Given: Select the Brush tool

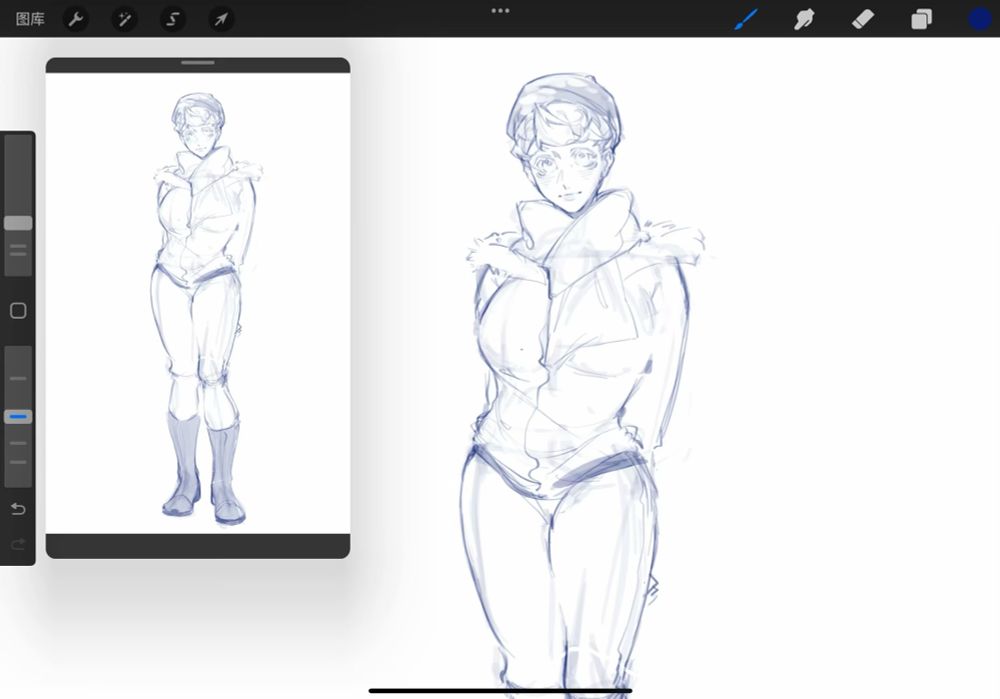Looking at the screenshot, I should click(x=746, y=19).
